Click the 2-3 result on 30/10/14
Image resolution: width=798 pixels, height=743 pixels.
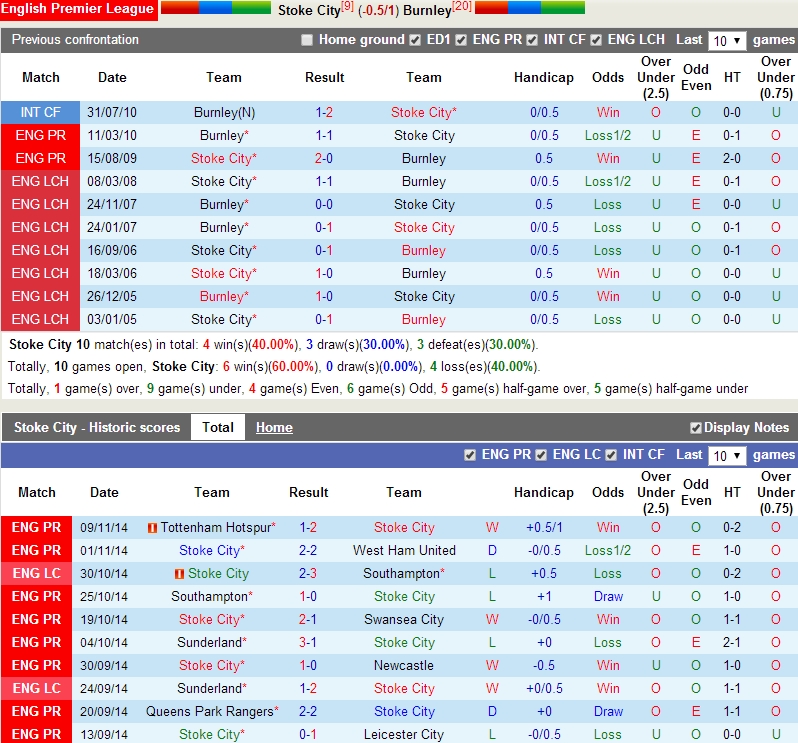tap(308, 574)
